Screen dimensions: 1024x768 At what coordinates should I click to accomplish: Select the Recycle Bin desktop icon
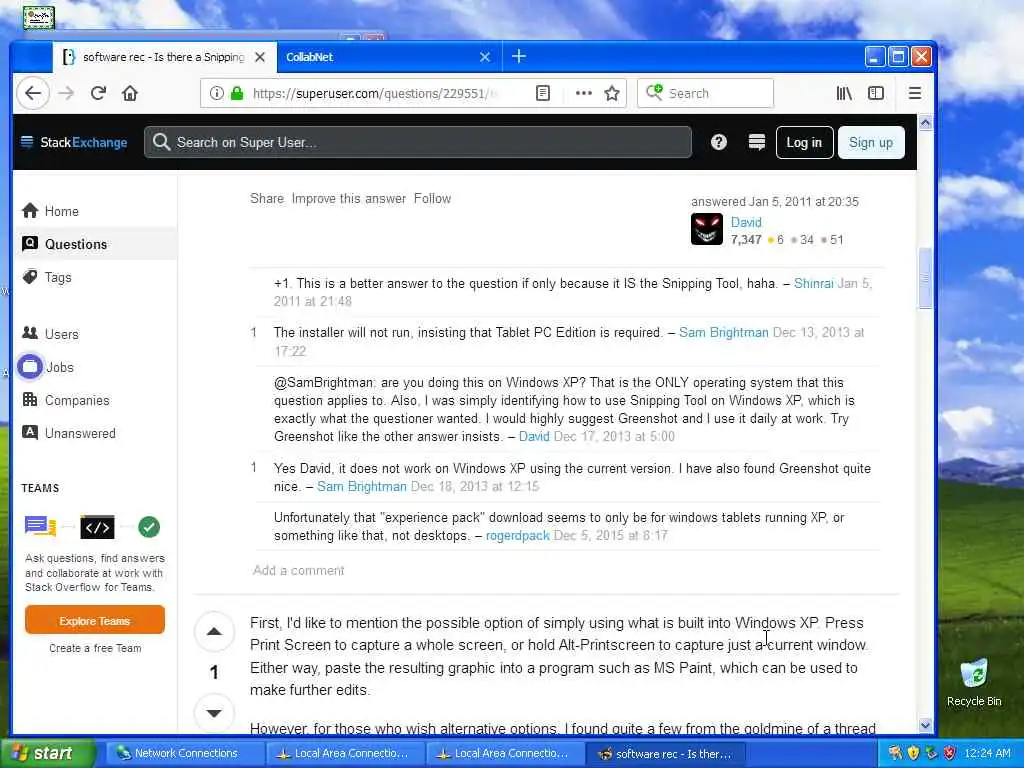pos(974,683)
